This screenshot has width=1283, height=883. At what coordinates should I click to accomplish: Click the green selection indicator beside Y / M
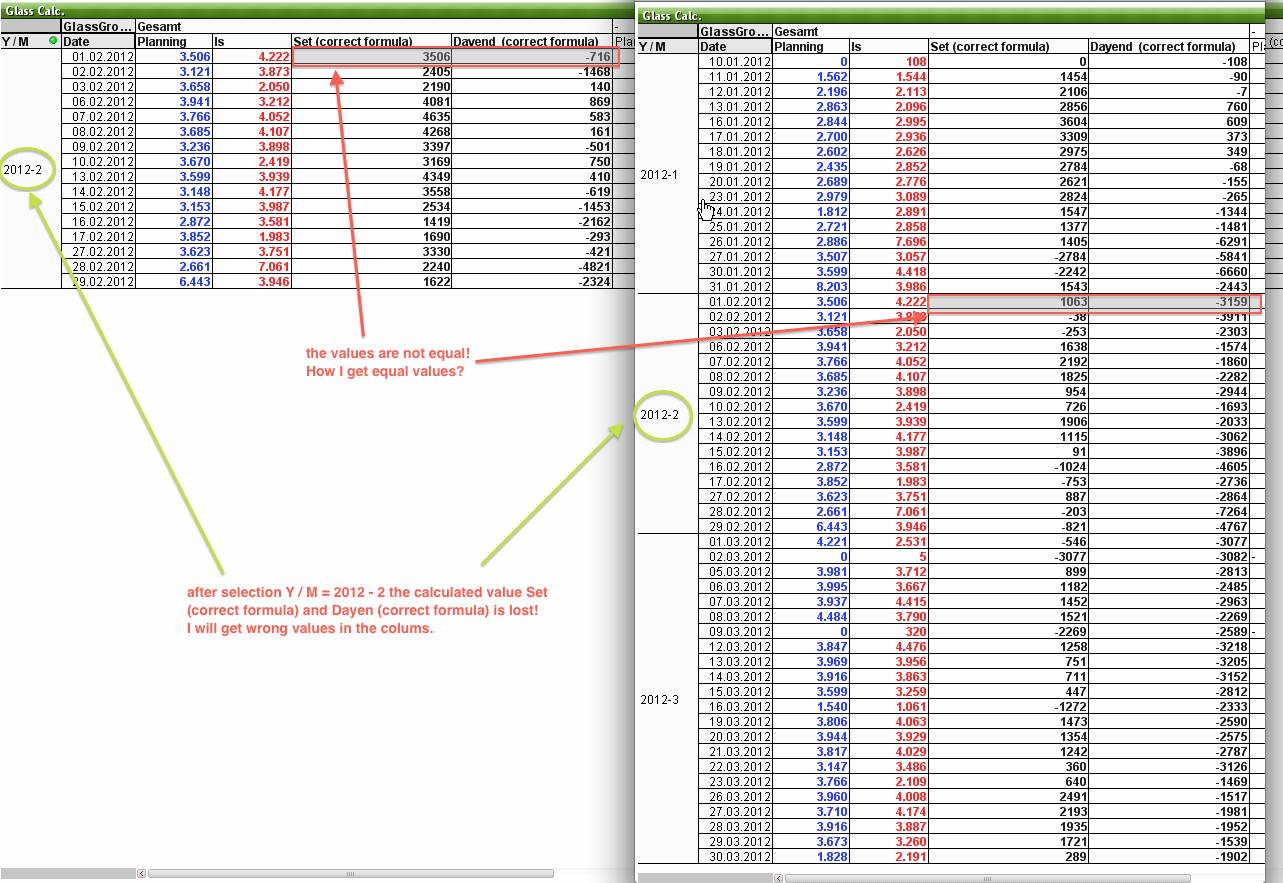click(x=53, y=41)
